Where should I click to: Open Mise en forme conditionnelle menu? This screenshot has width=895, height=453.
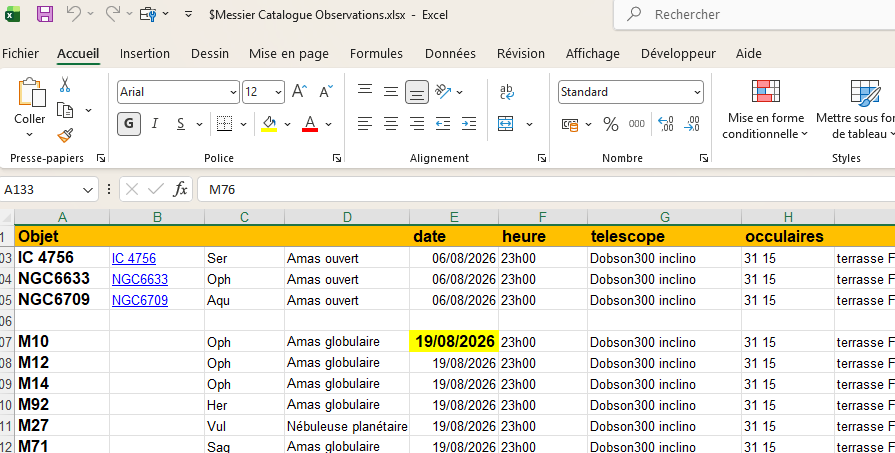click(765, 110)
